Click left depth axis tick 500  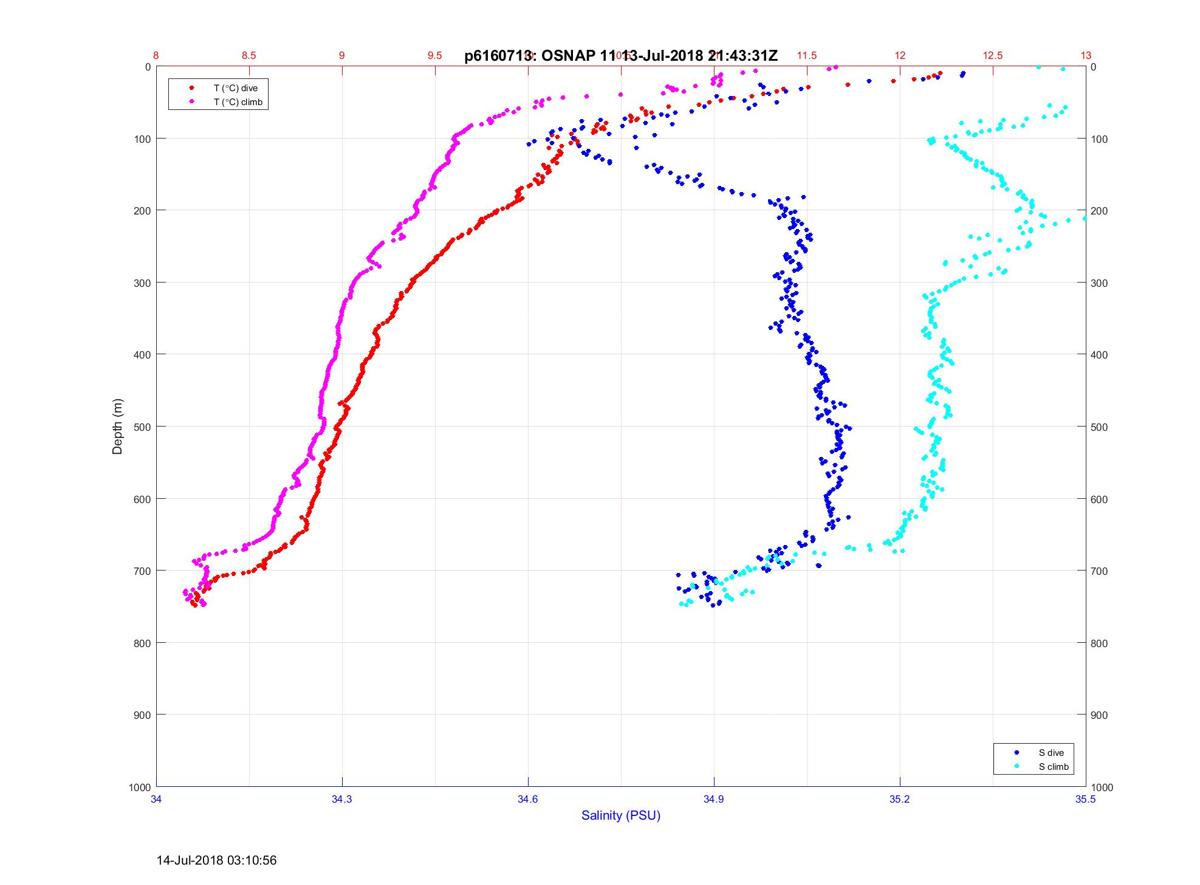click(x=142, y=427)
